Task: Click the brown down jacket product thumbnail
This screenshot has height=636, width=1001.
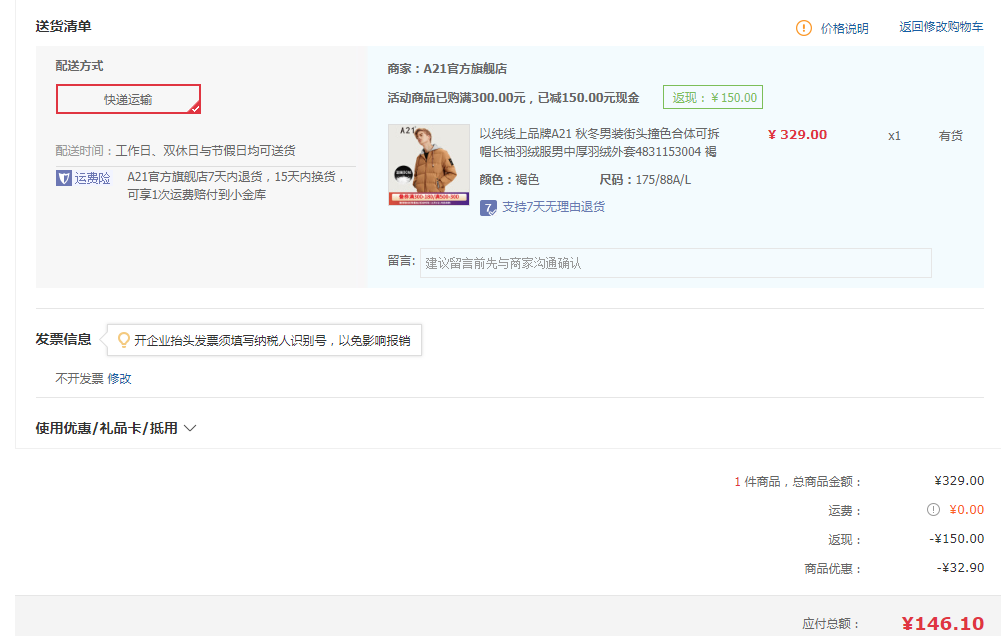Action: [x=428, y=165]
